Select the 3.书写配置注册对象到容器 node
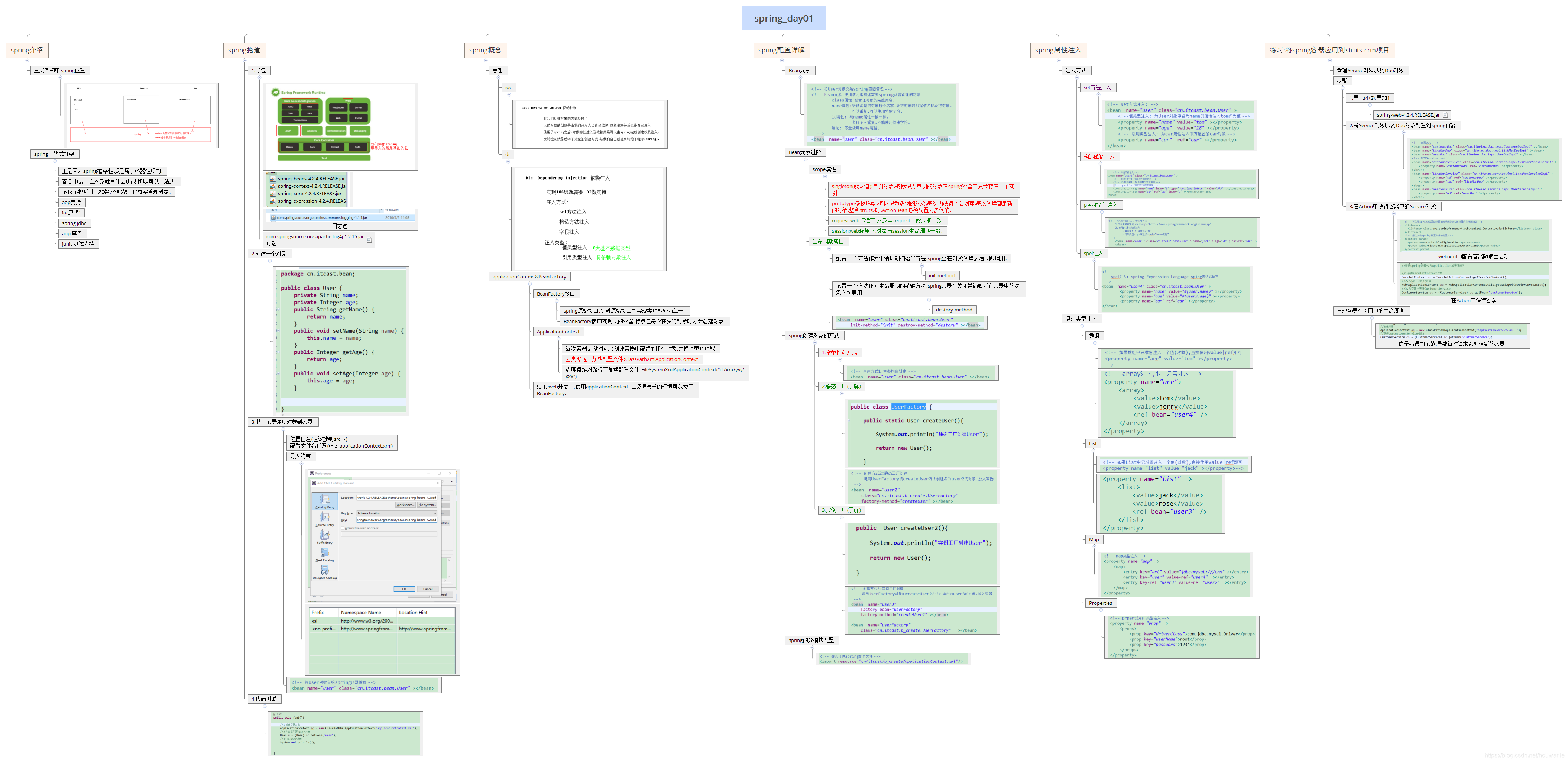Image resolution: width=1568 pixels, height=762 pixels. 283,422
